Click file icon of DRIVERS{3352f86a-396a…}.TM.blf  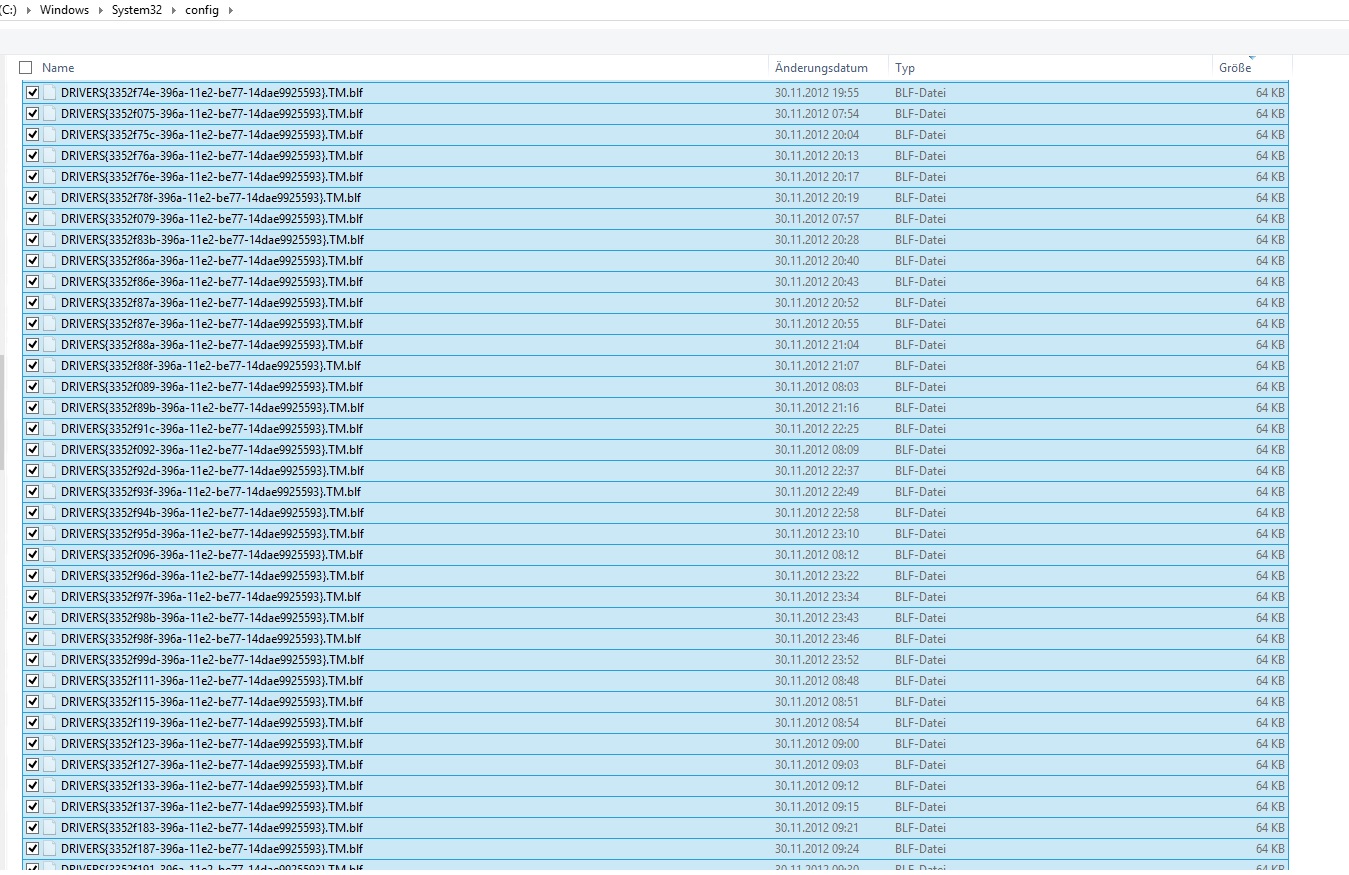[x=50, y=261]
